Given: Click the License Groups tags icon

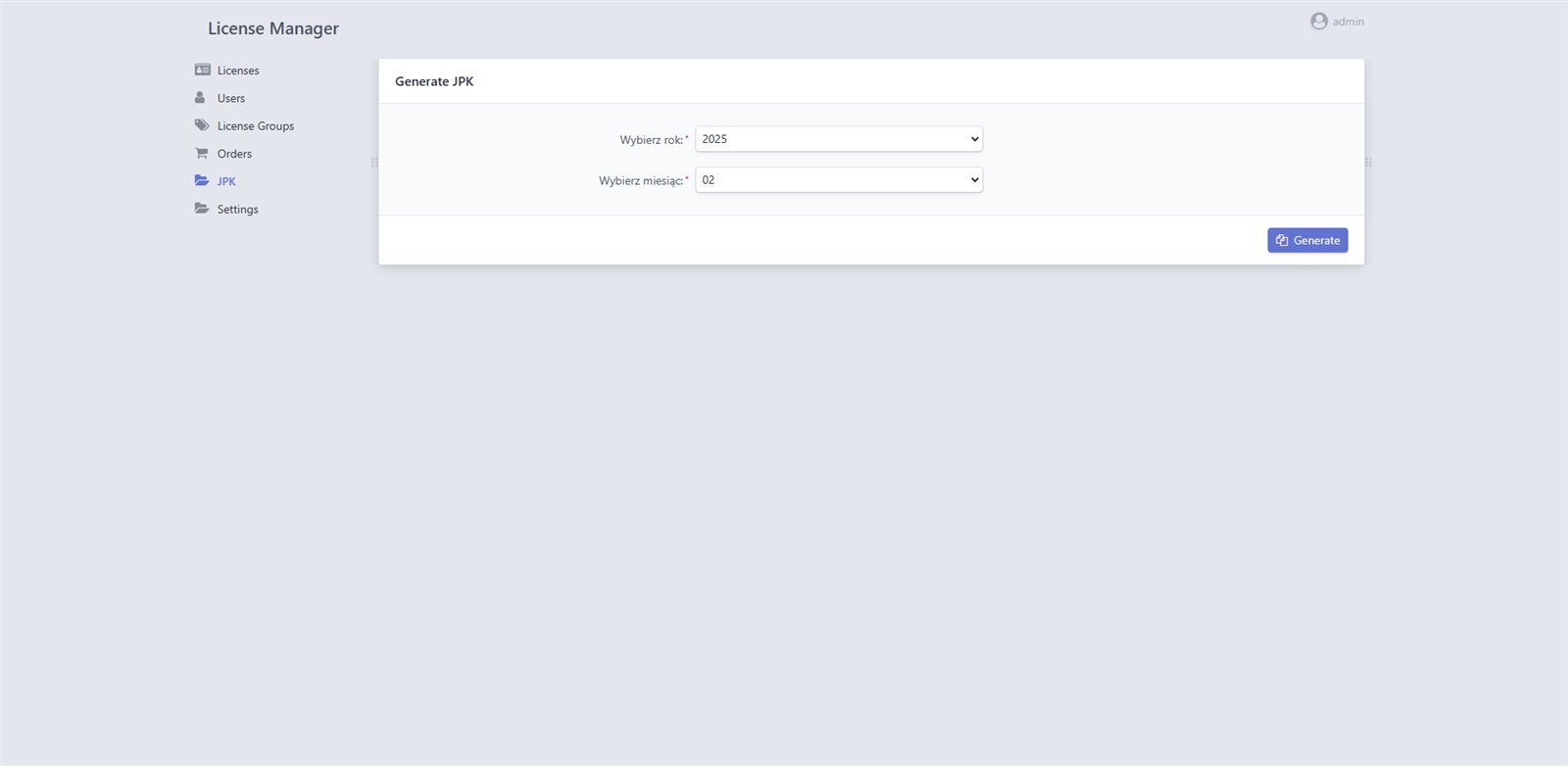Looking at the screenshot, I should tap(202, 125).
